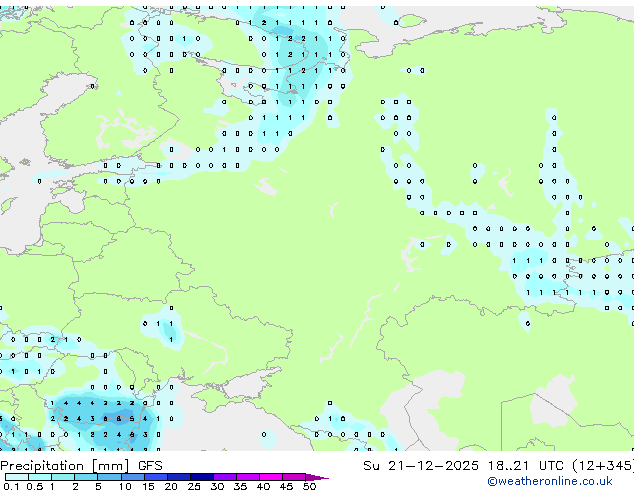Select the 1–2 mm legend color box
The height and width of the screenshot is (490, 634).
63,477
